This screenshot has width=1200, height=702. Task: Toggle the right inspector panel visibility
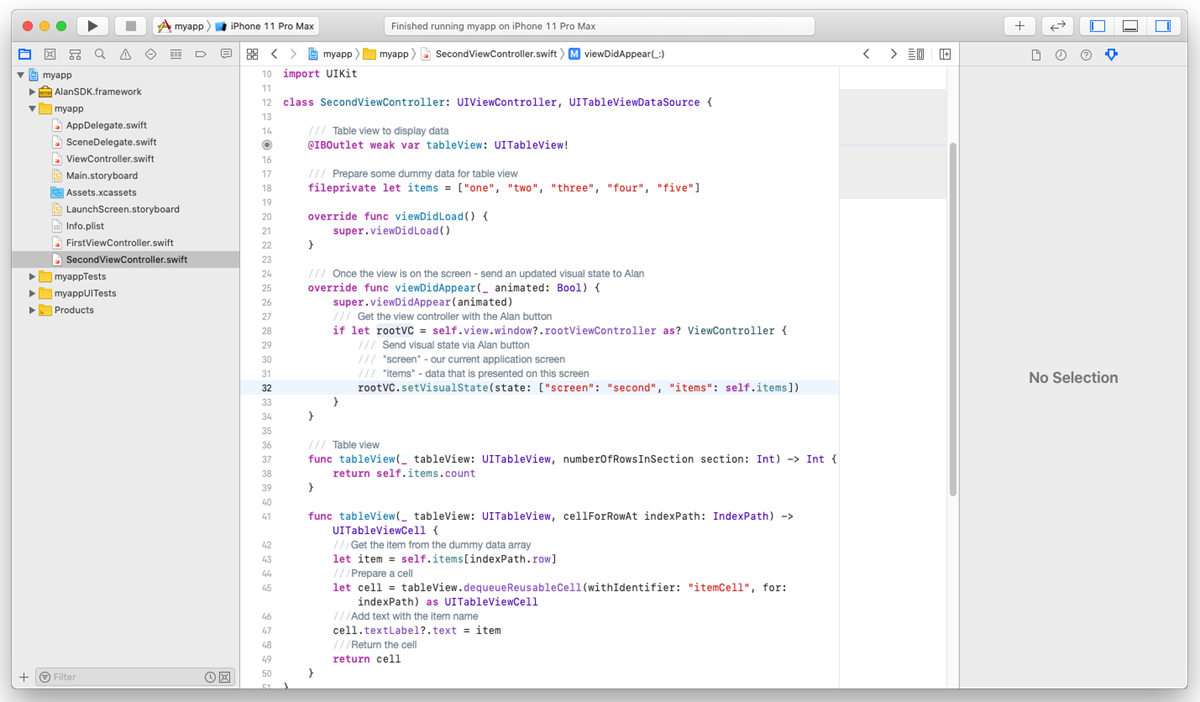pyautogui.click(x=1163, y=25)
